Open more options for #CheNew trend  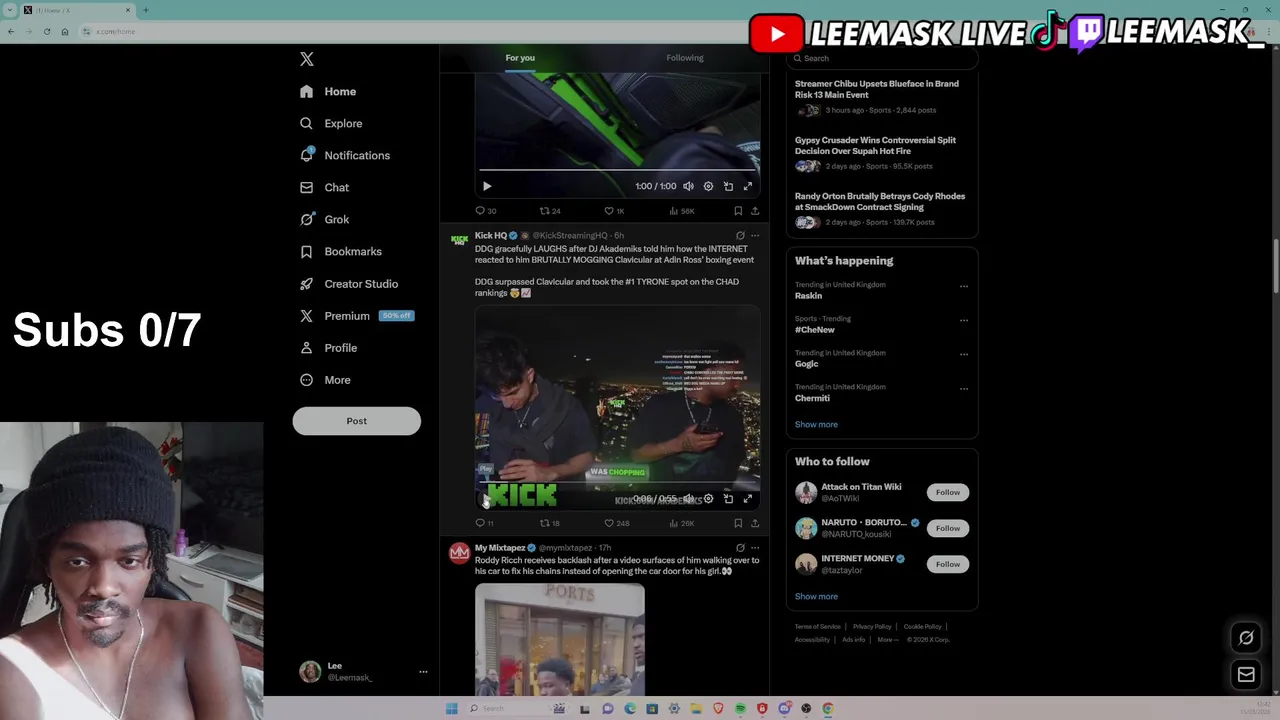click(x=964, y=320)
